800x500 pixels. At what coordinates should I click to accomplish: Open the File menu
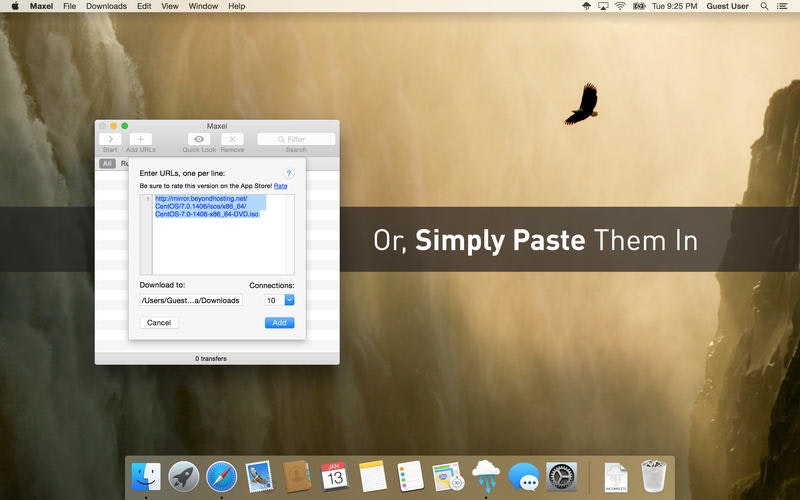click(x=69, y=6)
